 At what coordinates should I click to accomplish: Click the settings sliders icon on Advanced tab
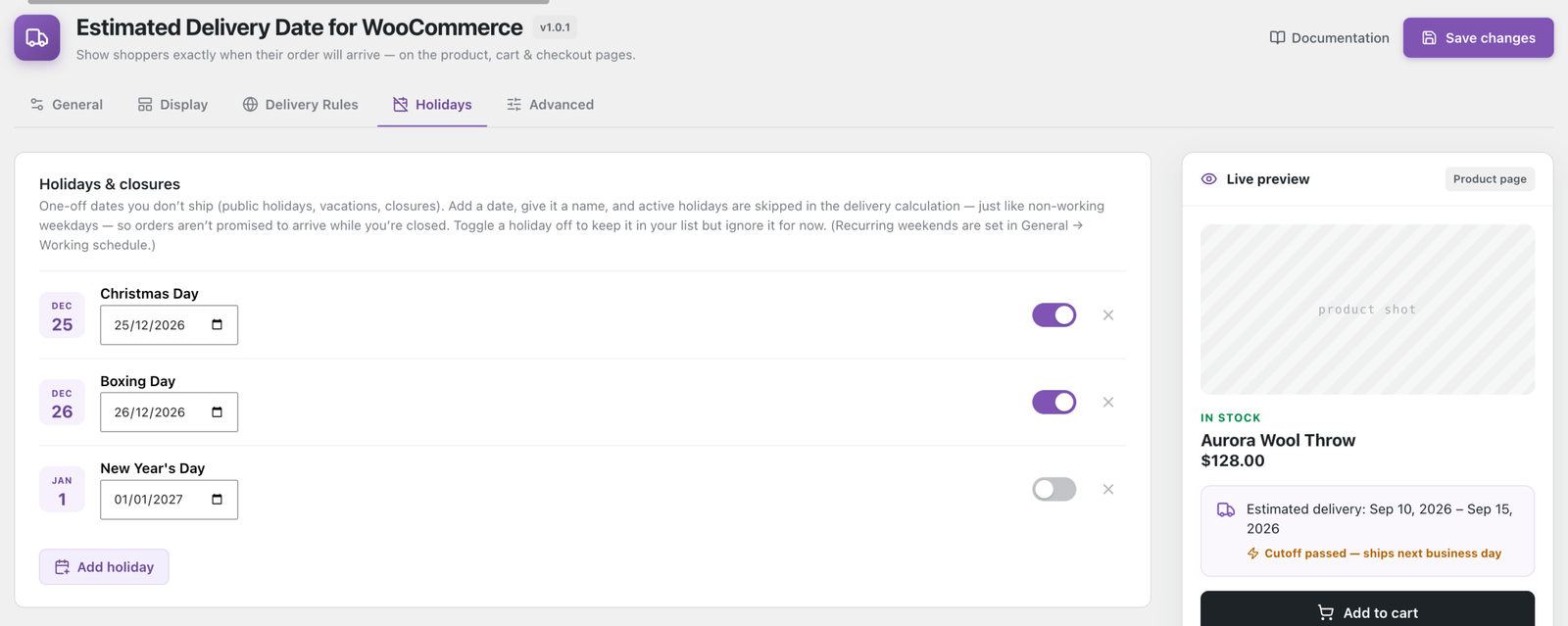click(514, 105)
